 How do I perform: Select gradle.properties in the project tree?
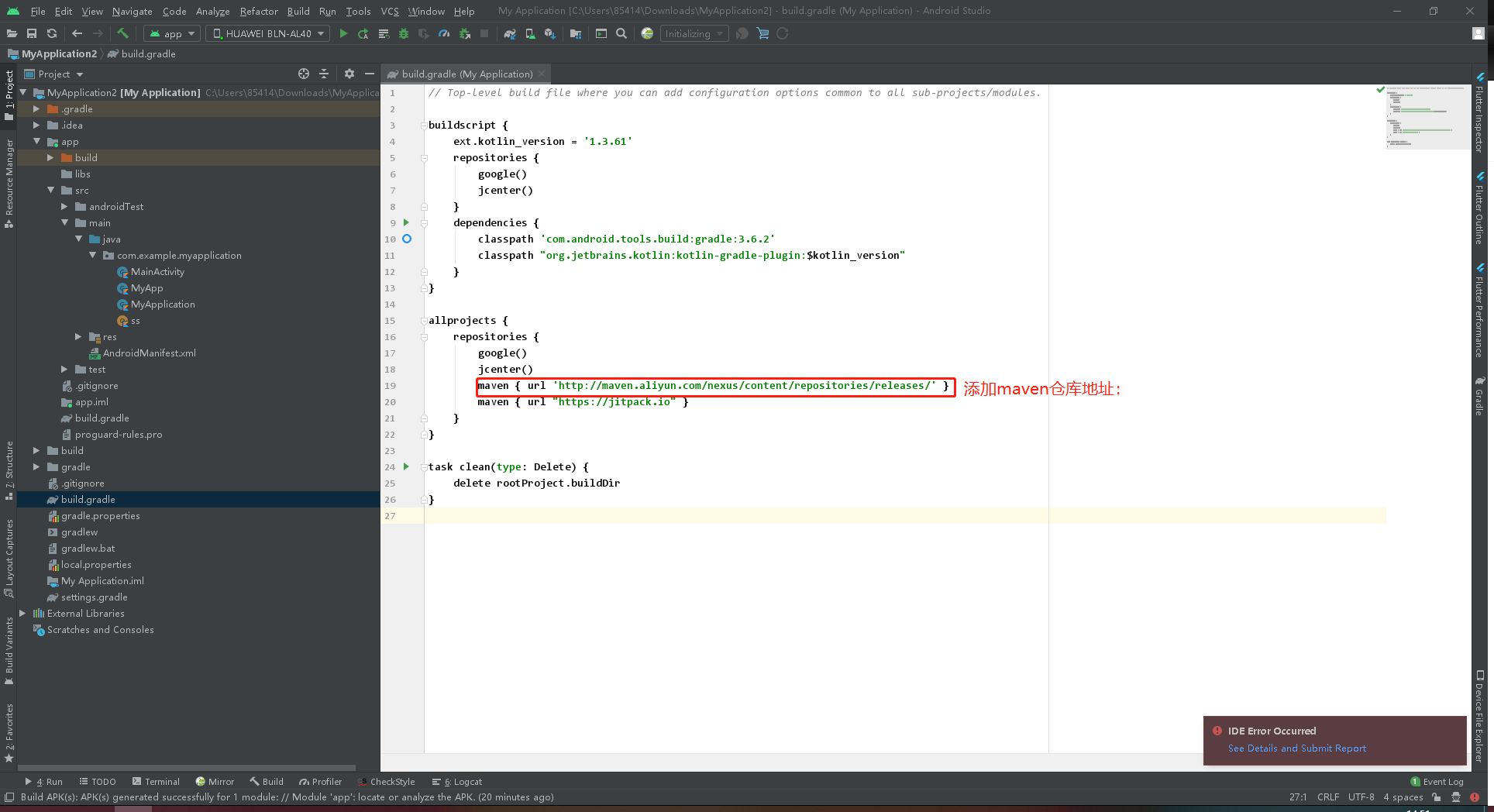(x=101, y=515)
